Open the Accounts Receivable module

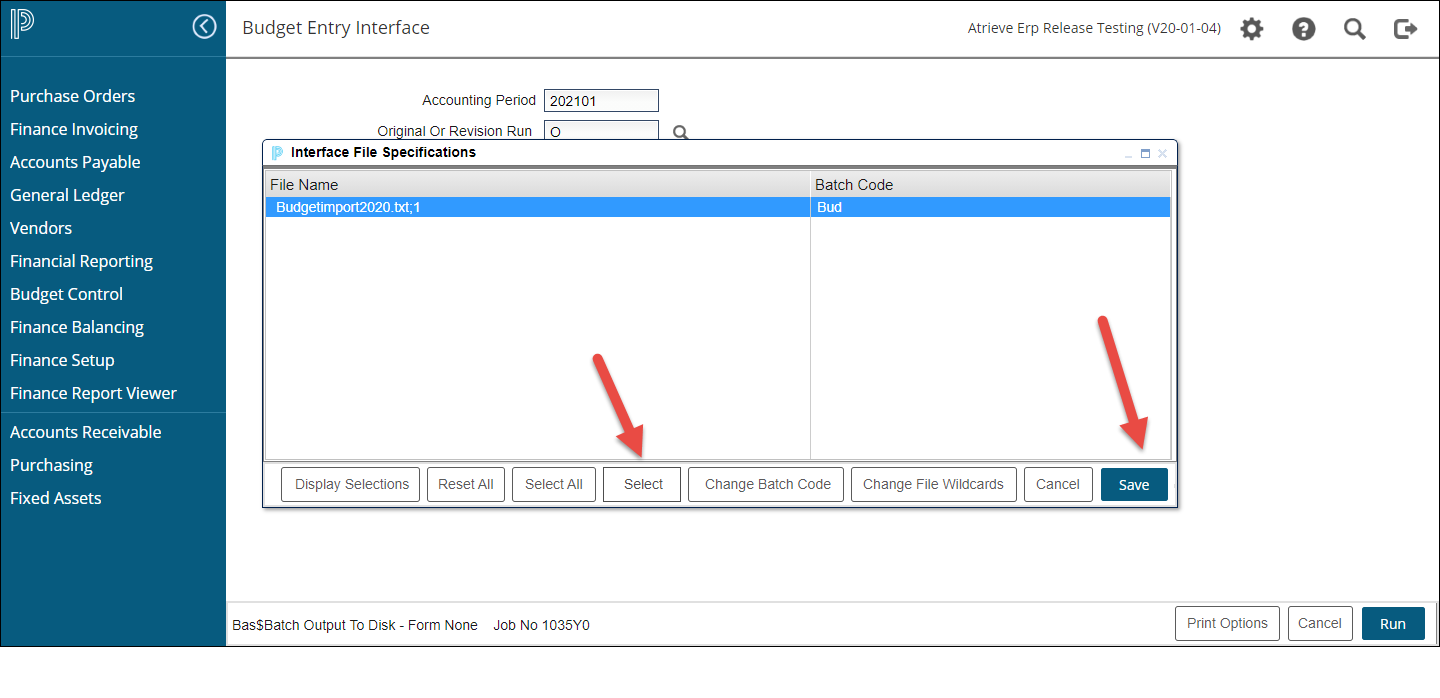pyautogui.click(x=86, y=432)
